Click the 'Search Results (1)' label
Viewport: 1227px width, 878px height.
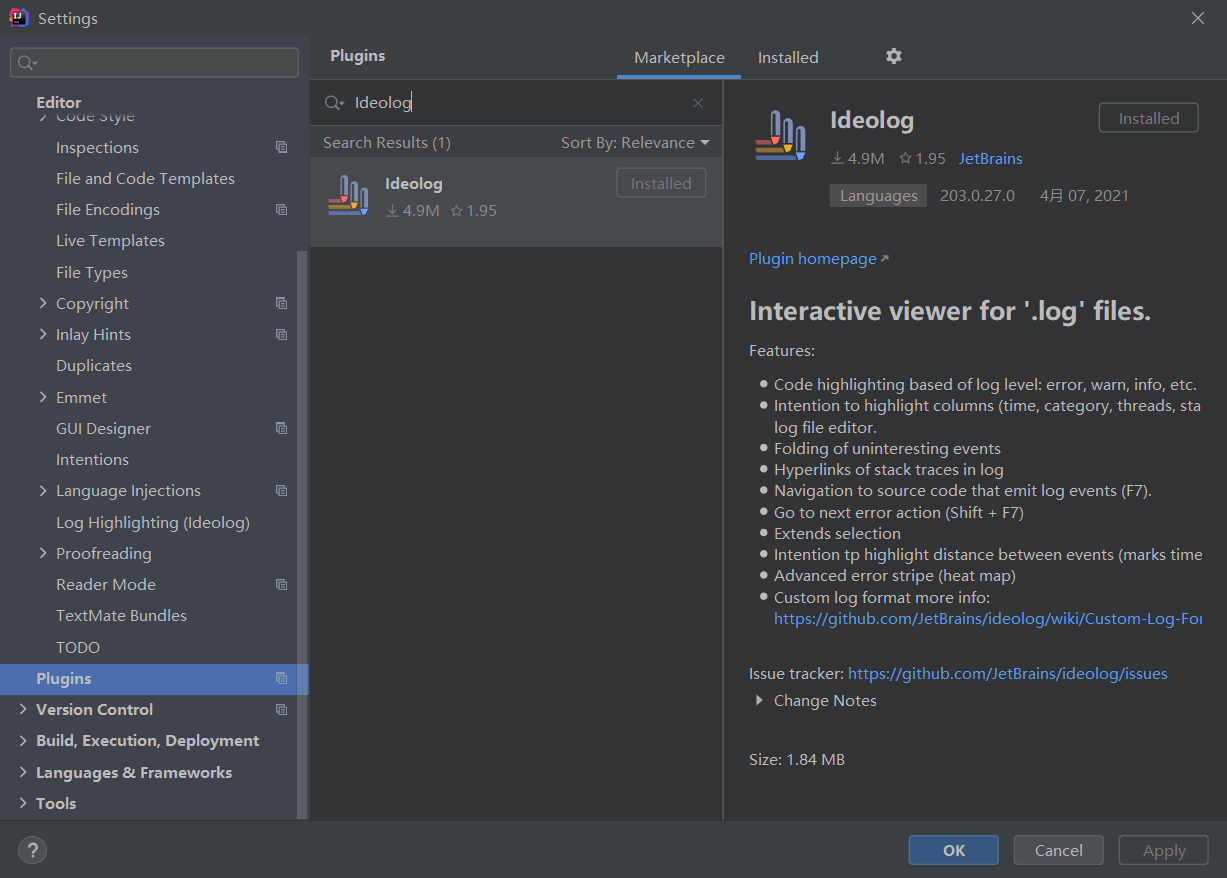(x=387, y=143)
